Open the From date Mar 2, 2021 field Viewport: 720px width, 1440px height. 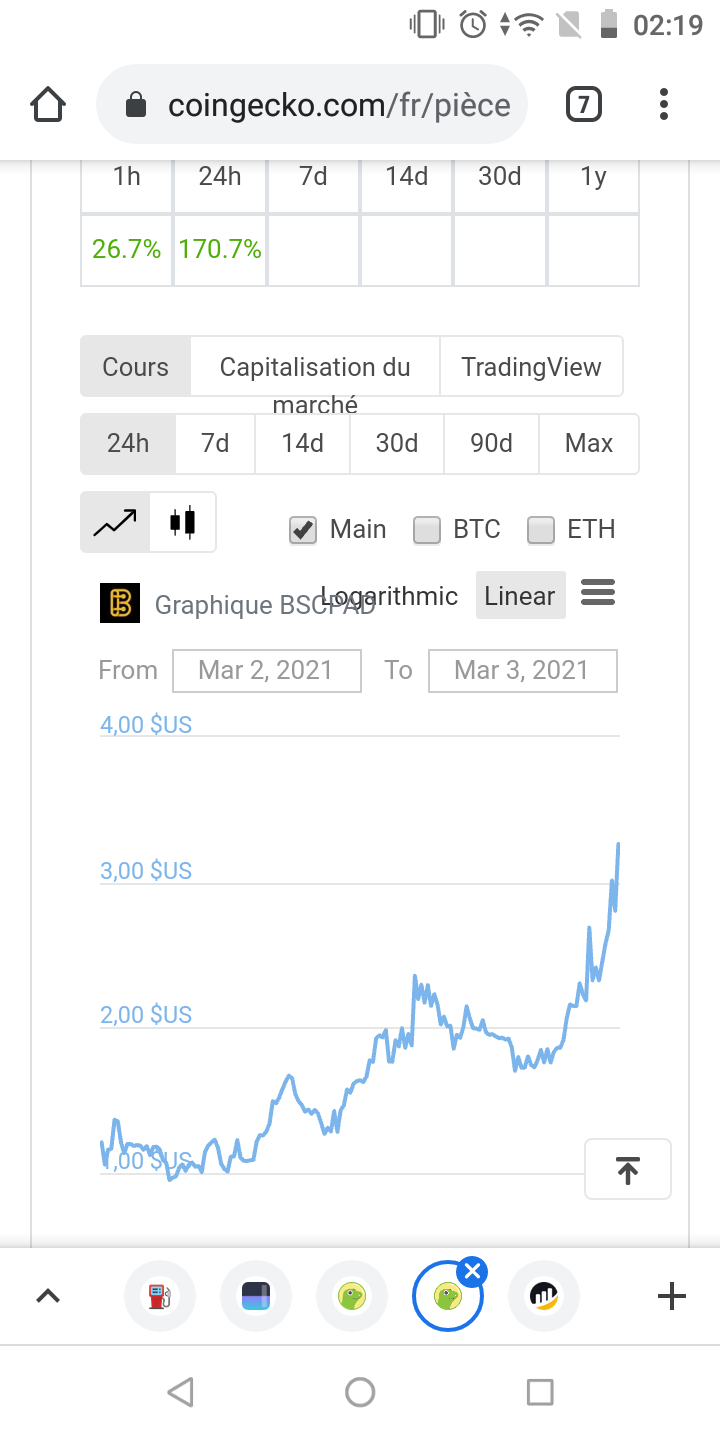pos(267,670)
